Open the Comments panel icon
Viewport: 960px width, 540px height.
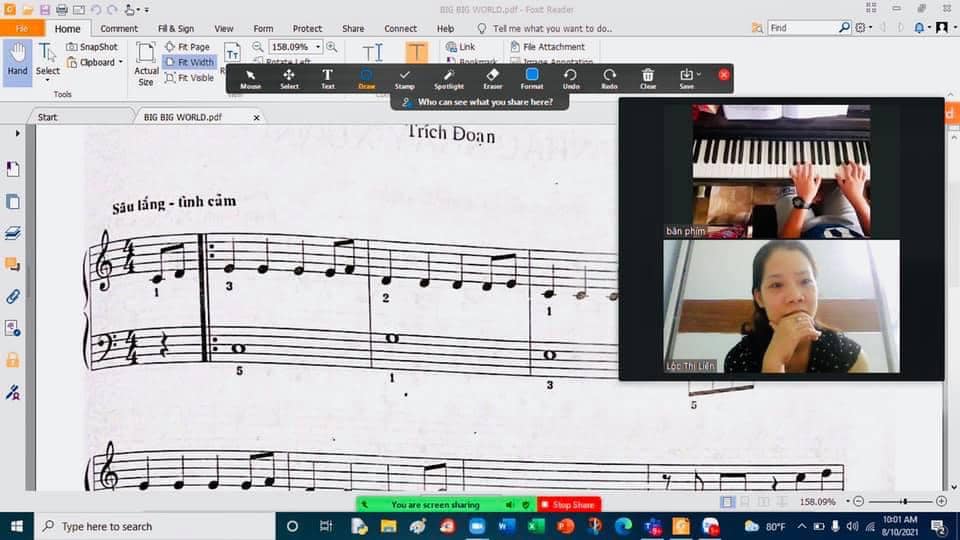(x=13, y=264)
